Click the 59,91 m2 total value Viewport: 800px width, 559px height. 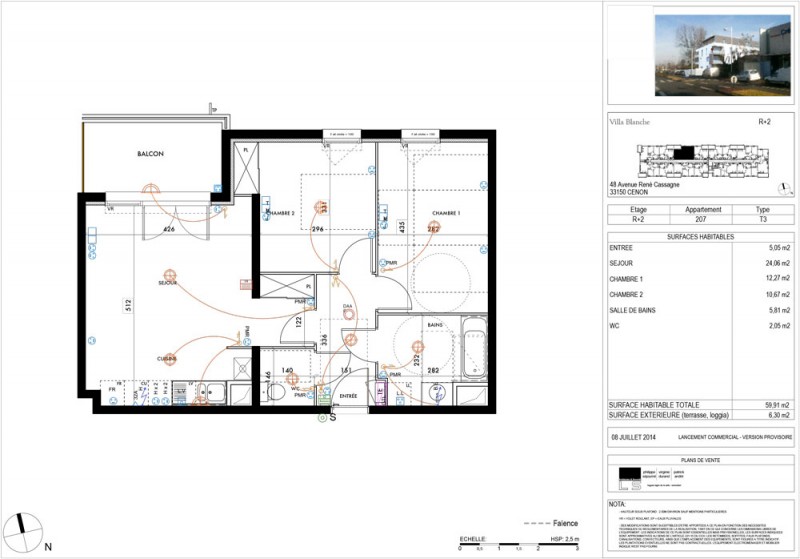pyautogui.click(x=777, y=405)
